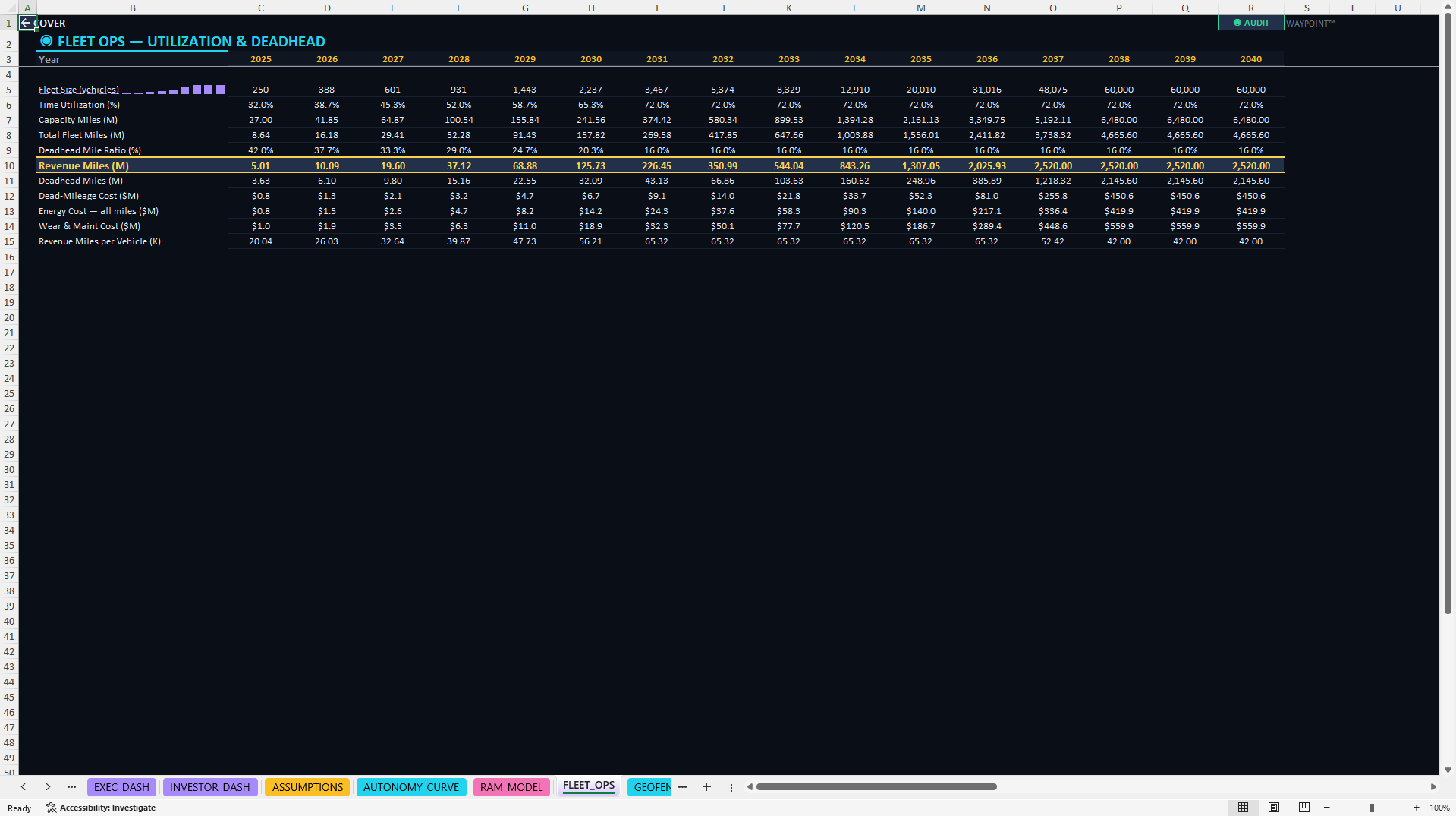Click zoom out minus button
1456x816 pixels.
[1326, 808]
